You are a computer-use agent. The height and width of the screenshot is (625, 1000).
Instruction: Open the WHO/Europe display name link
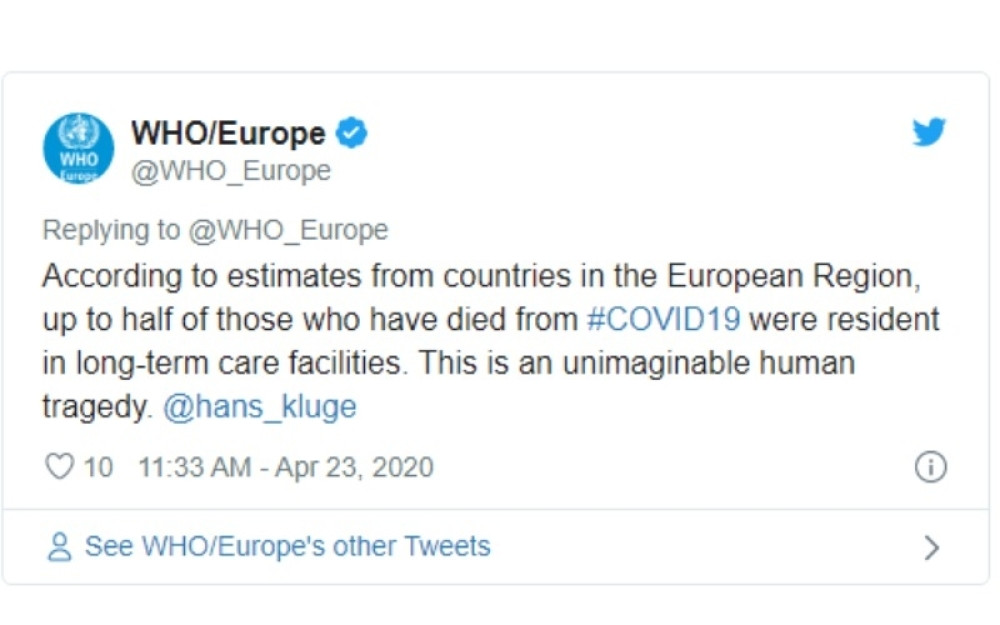228,133
